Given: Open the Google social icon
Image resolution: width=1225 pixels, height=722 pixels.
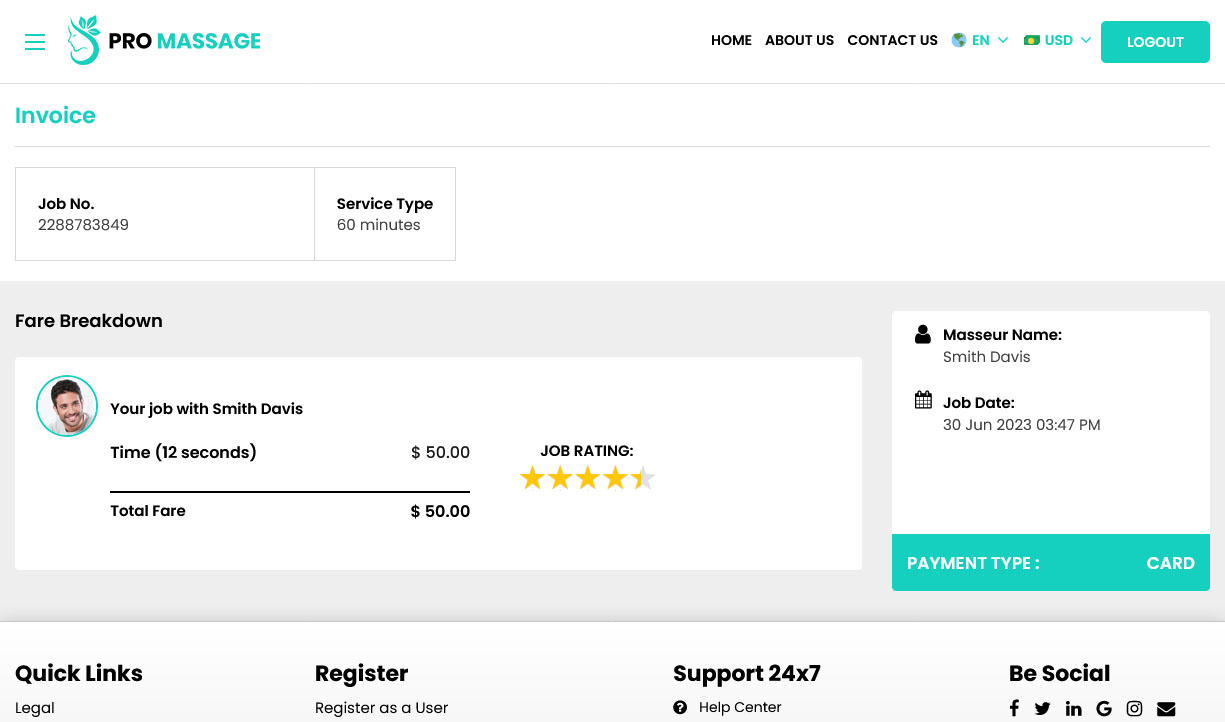Looking at the screenshot, I should [x=1104, y=708].
